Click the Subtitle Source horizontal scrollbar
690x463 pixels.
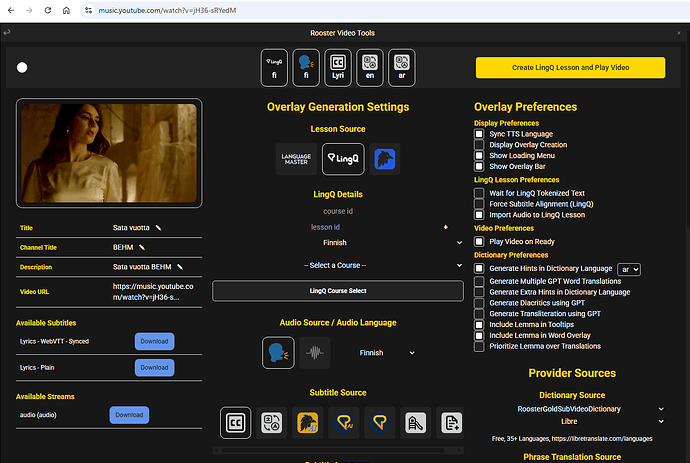(x=333, y=450)
